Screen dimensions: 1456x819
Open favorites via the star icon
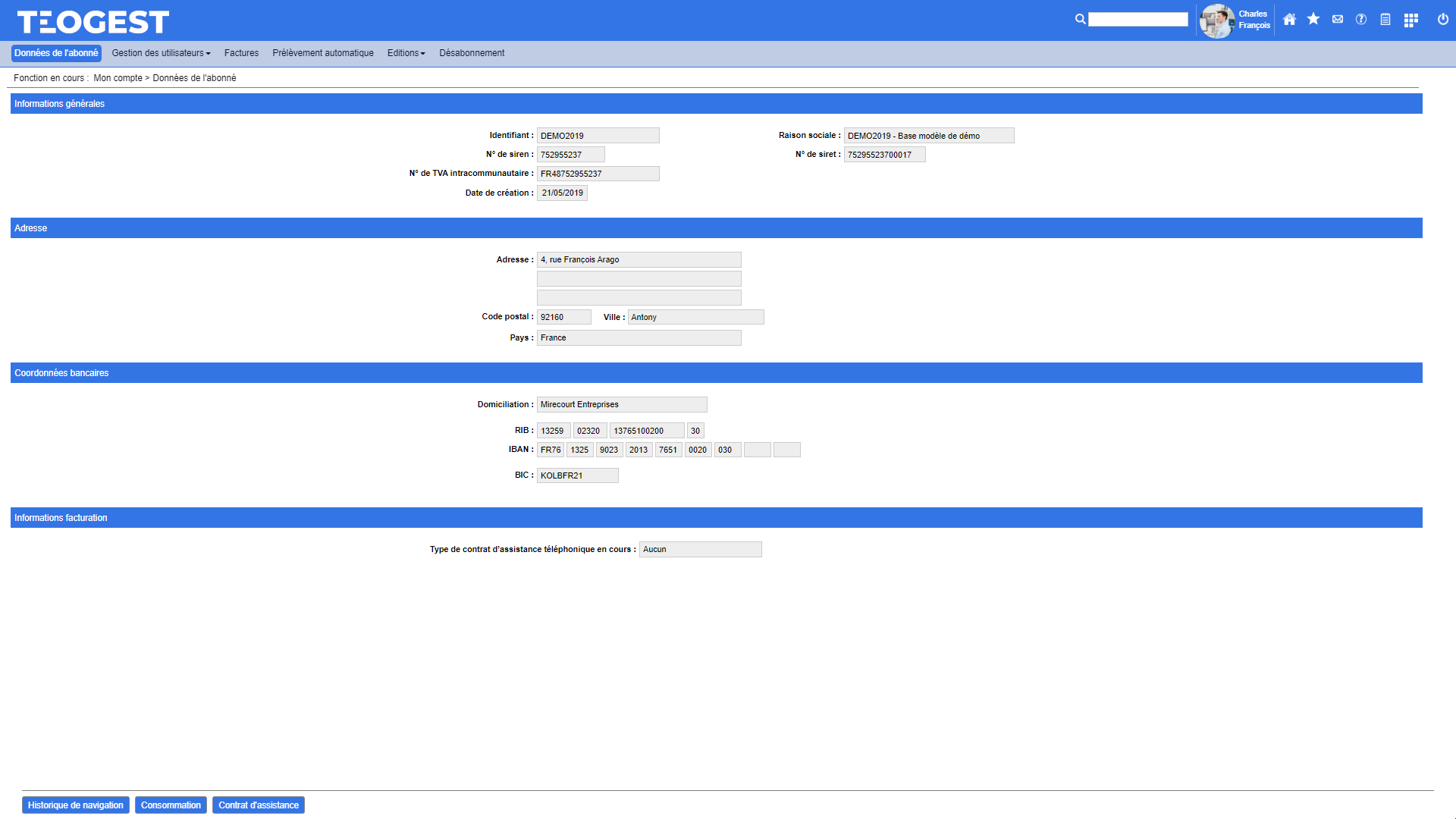click(x=1313, y=20)
